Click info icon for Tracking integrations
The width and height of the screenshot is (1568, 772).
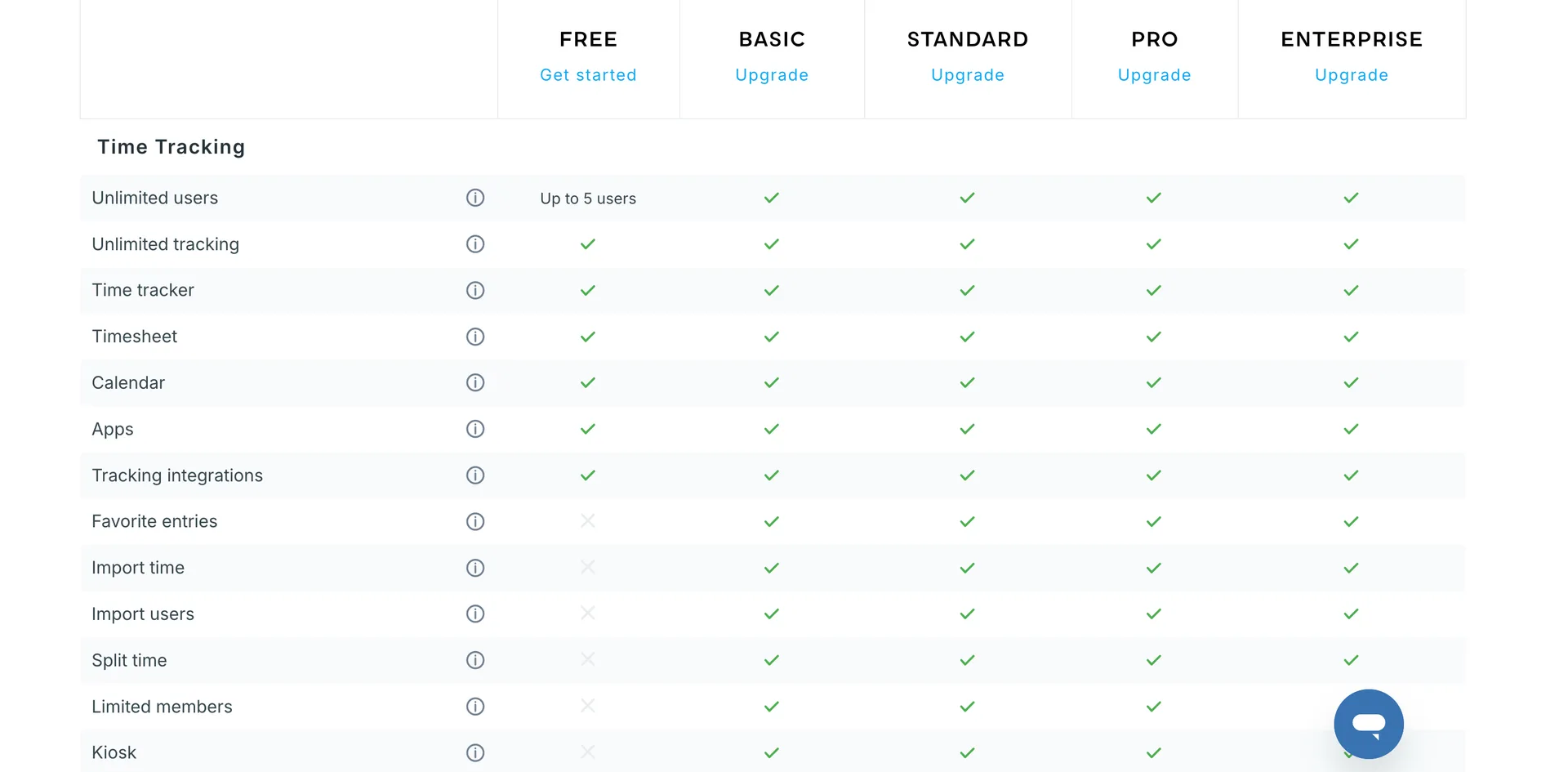475,475
